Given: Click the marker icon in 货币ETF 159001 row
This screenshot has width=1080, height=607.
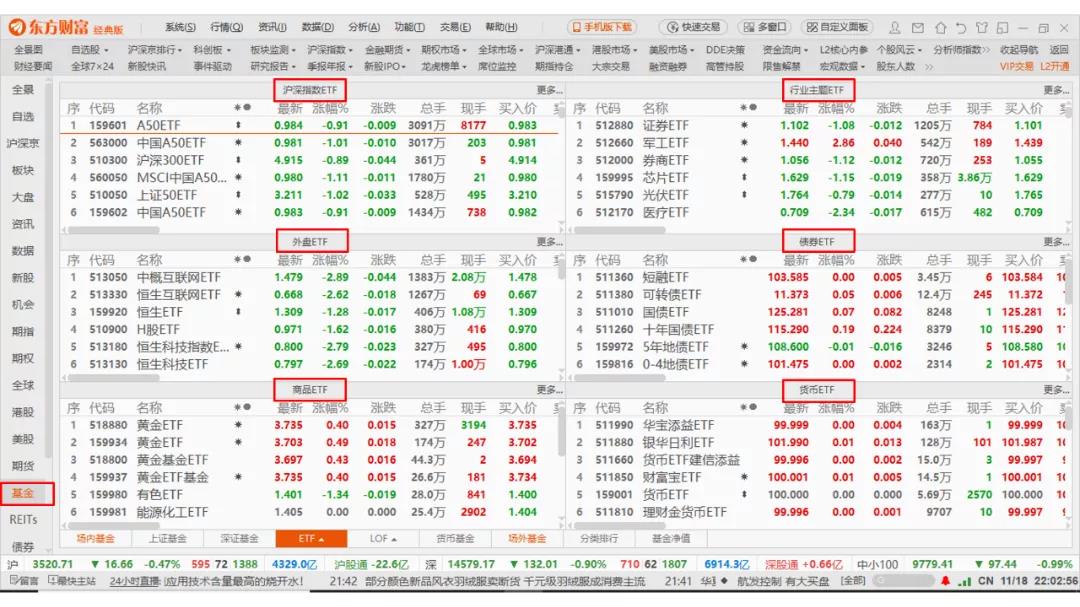Looking at the screenshot, I should coord(745,494).
